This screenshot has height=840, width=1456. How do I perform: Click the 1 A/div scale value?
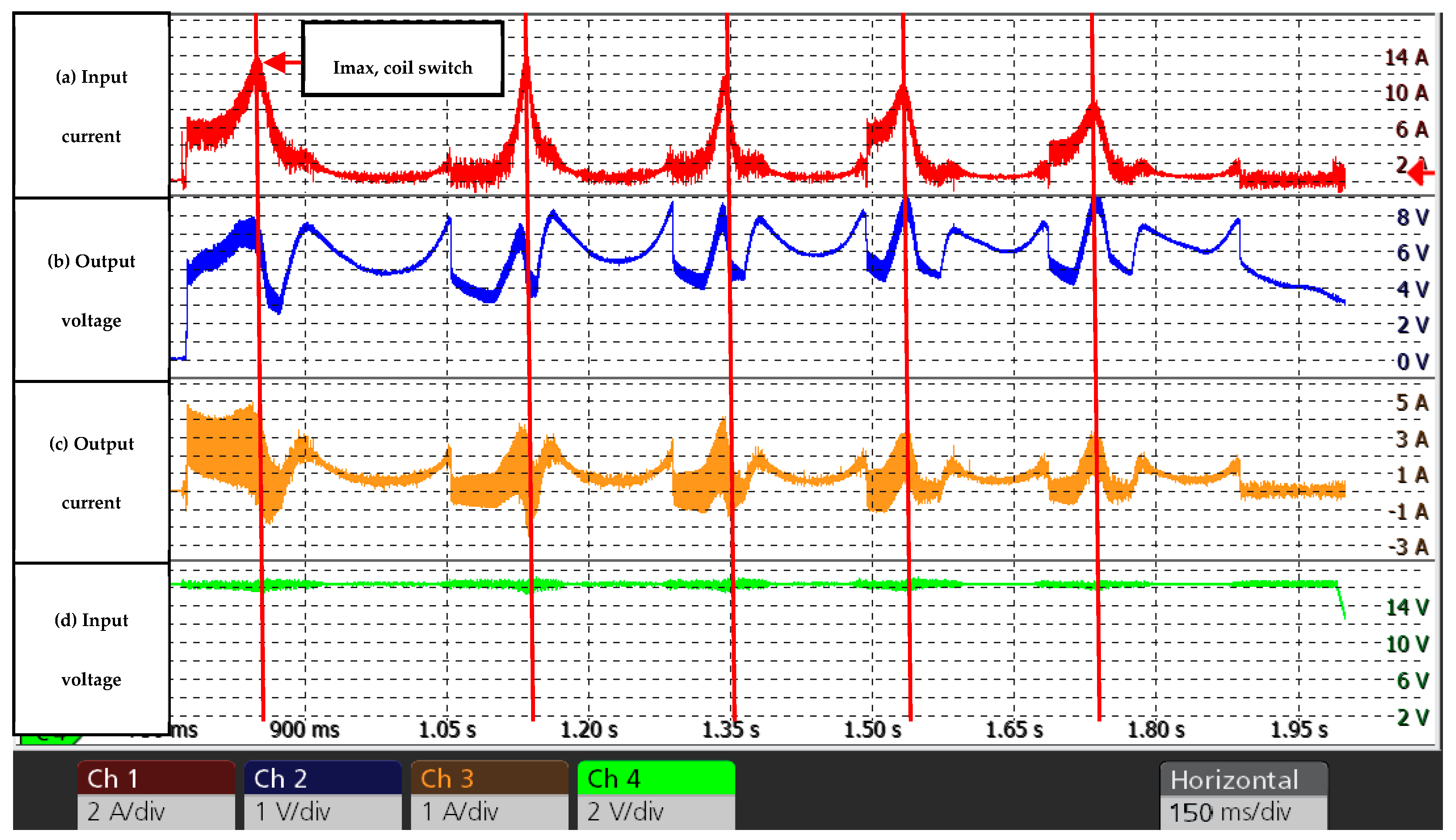click(x=461, y=812)
